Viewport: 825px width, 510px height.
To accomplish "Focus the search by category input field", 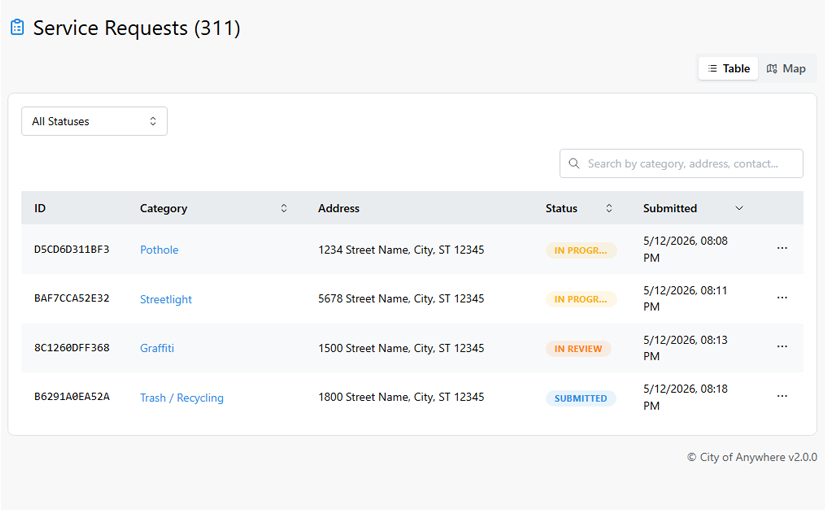I will [x=681, y=164].
